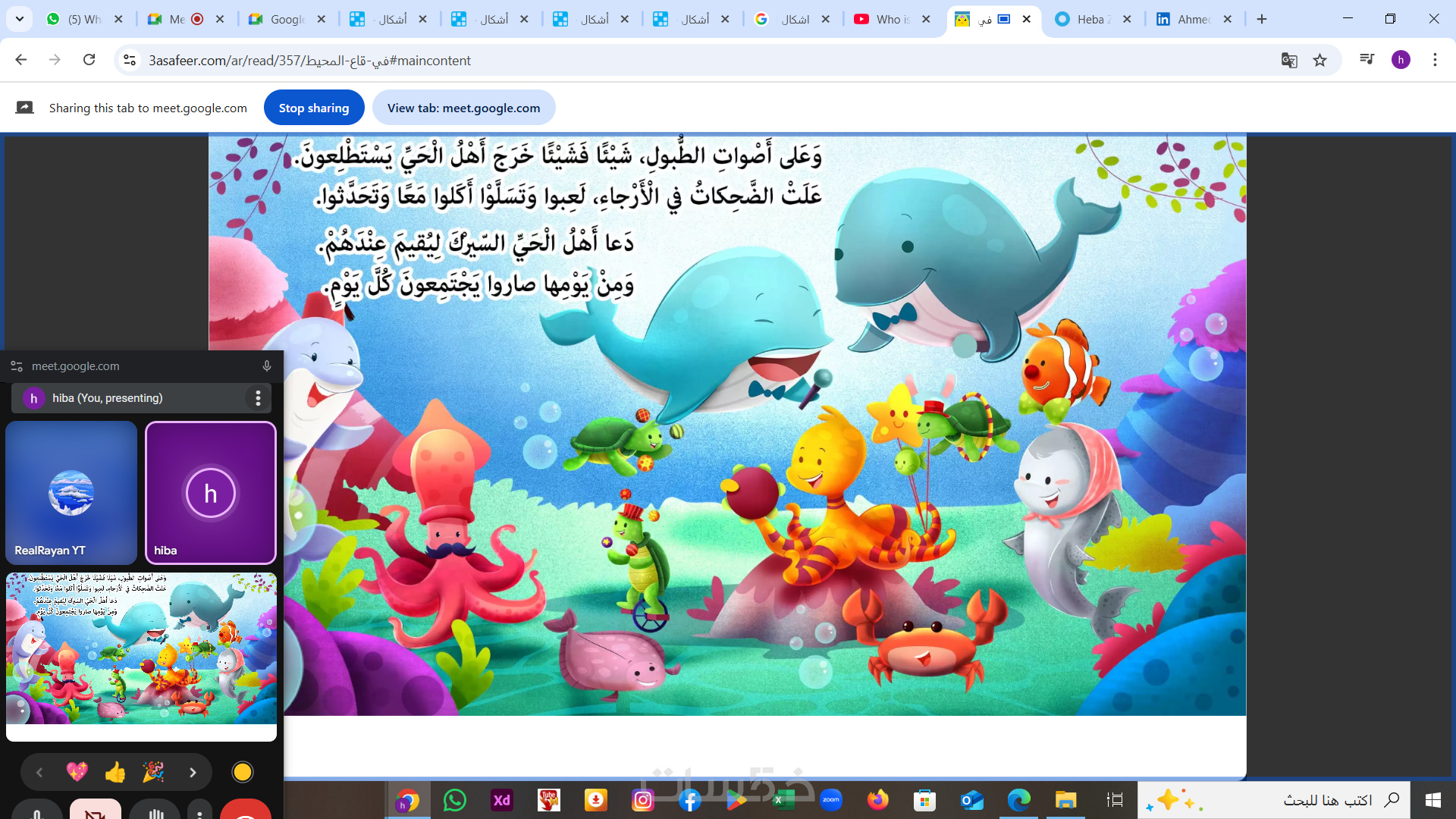
Task: Open the media control icon in Chrome toolbar
Action: [x=1367, y=60]
